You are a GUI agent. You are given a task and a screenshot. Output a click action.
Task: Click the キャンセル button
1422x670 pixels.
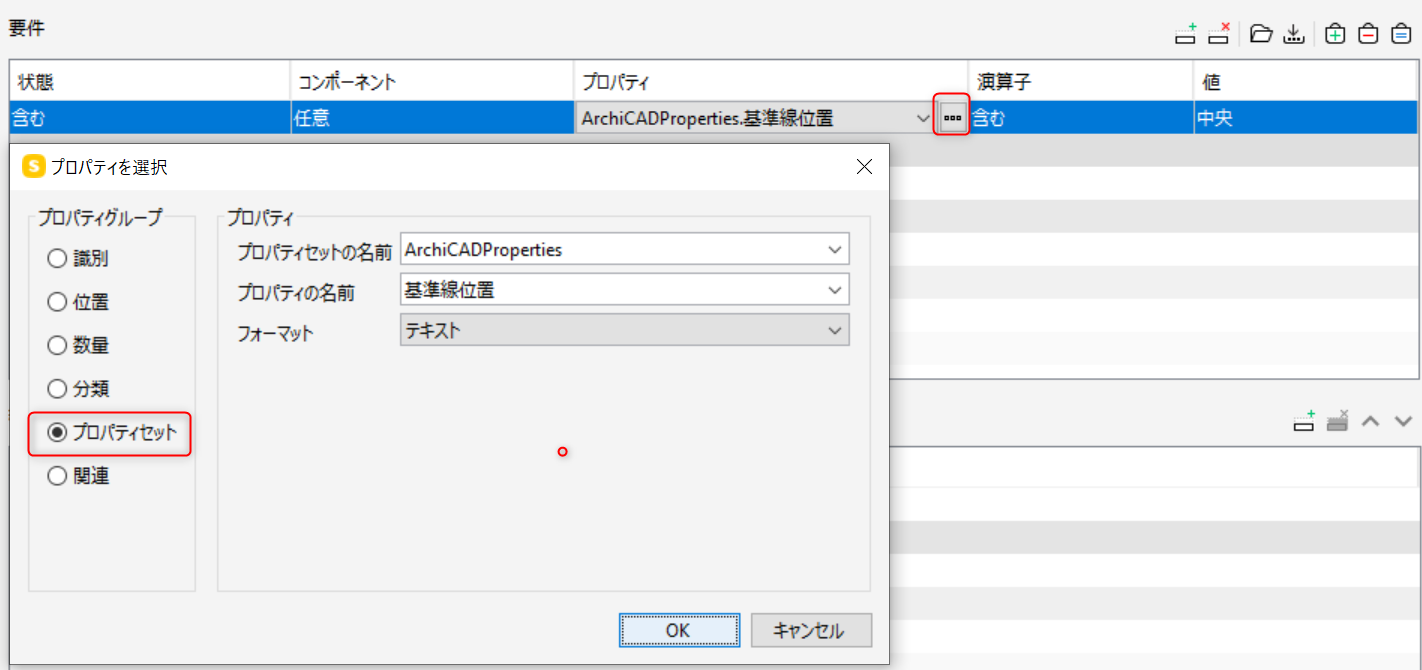pos(811,631)
